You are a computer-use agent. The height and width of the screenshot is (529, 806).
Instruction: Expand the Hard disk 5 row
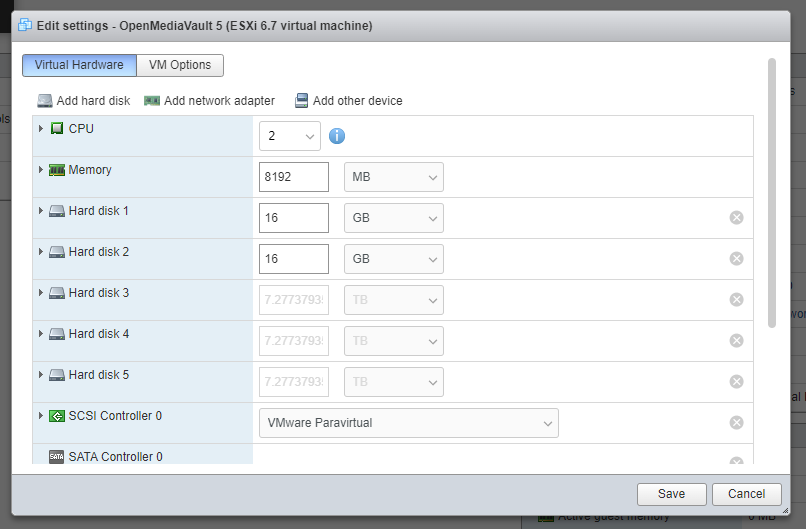41,375
